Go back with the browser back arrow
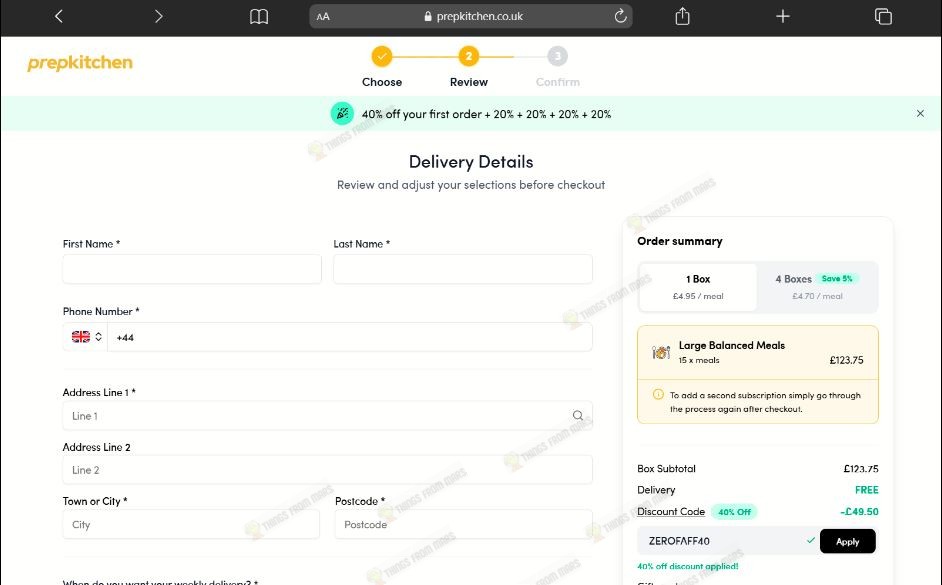Image resolution: width=942 pixels, height=585 pixels. pyautogui.click(x=58, y=16)
